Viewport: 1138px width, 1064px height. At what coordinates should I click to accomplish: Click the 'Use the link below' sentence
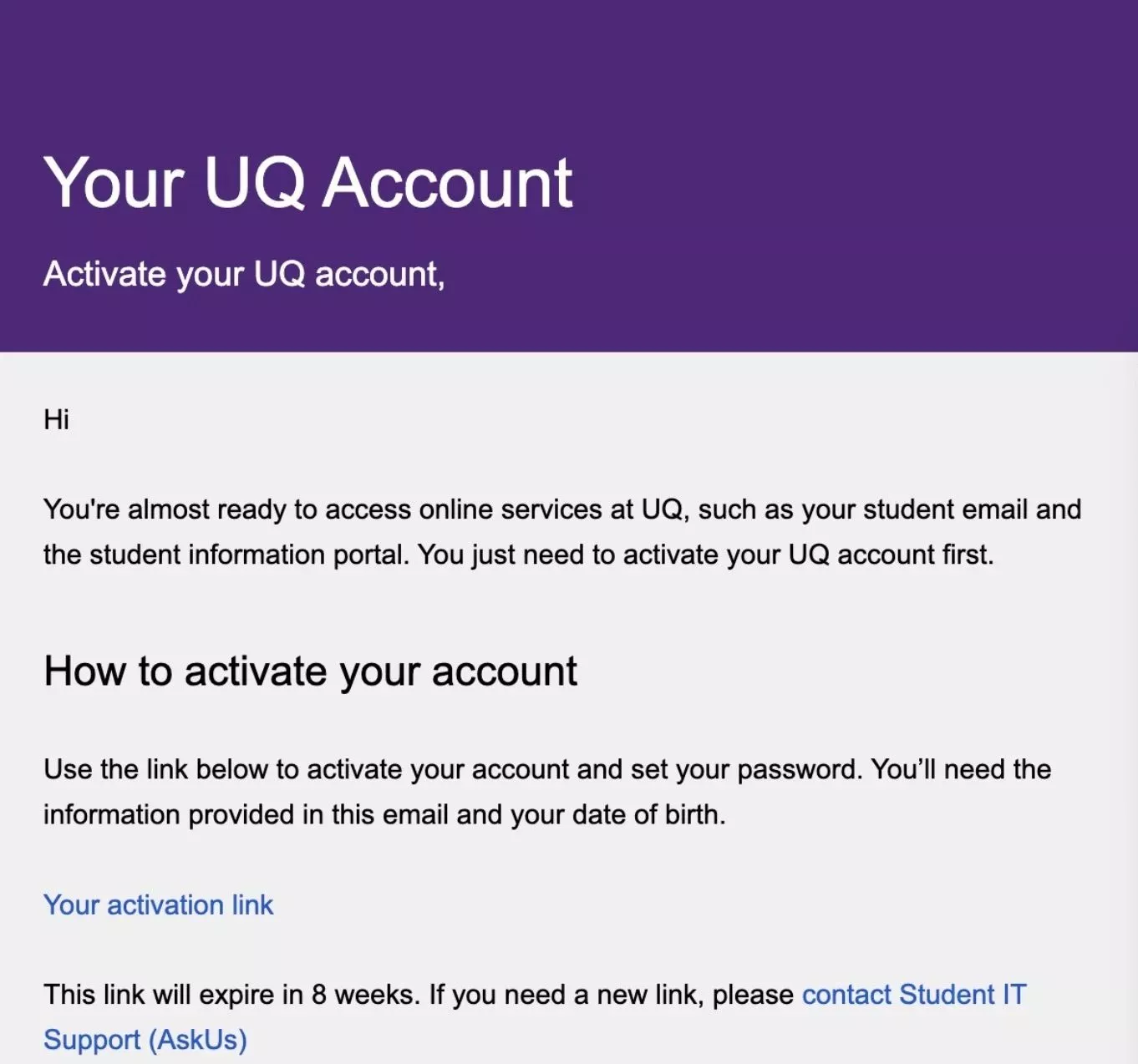tap(155, 769)
